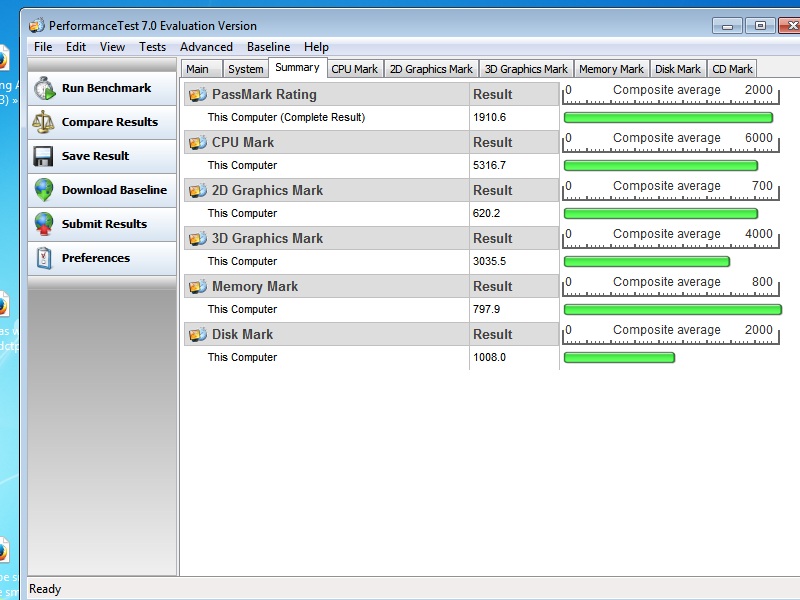Click the Memory Mark green result bar
Screen dimensions: 800x600
pyautogui.click(x=673, y=310)
